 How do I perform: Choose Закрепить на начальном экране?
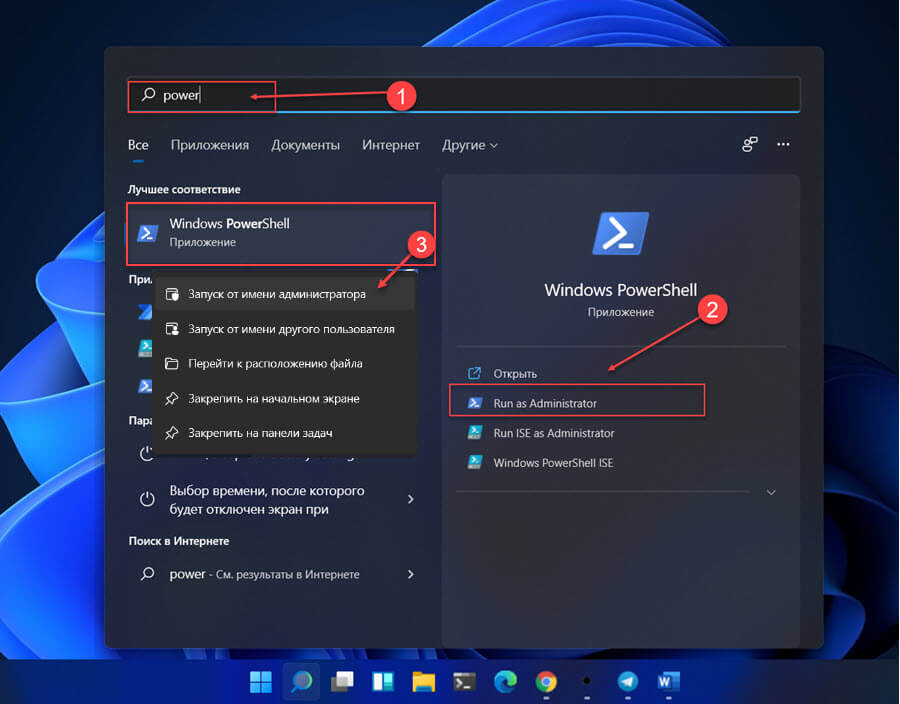click(x=285, y=399)
